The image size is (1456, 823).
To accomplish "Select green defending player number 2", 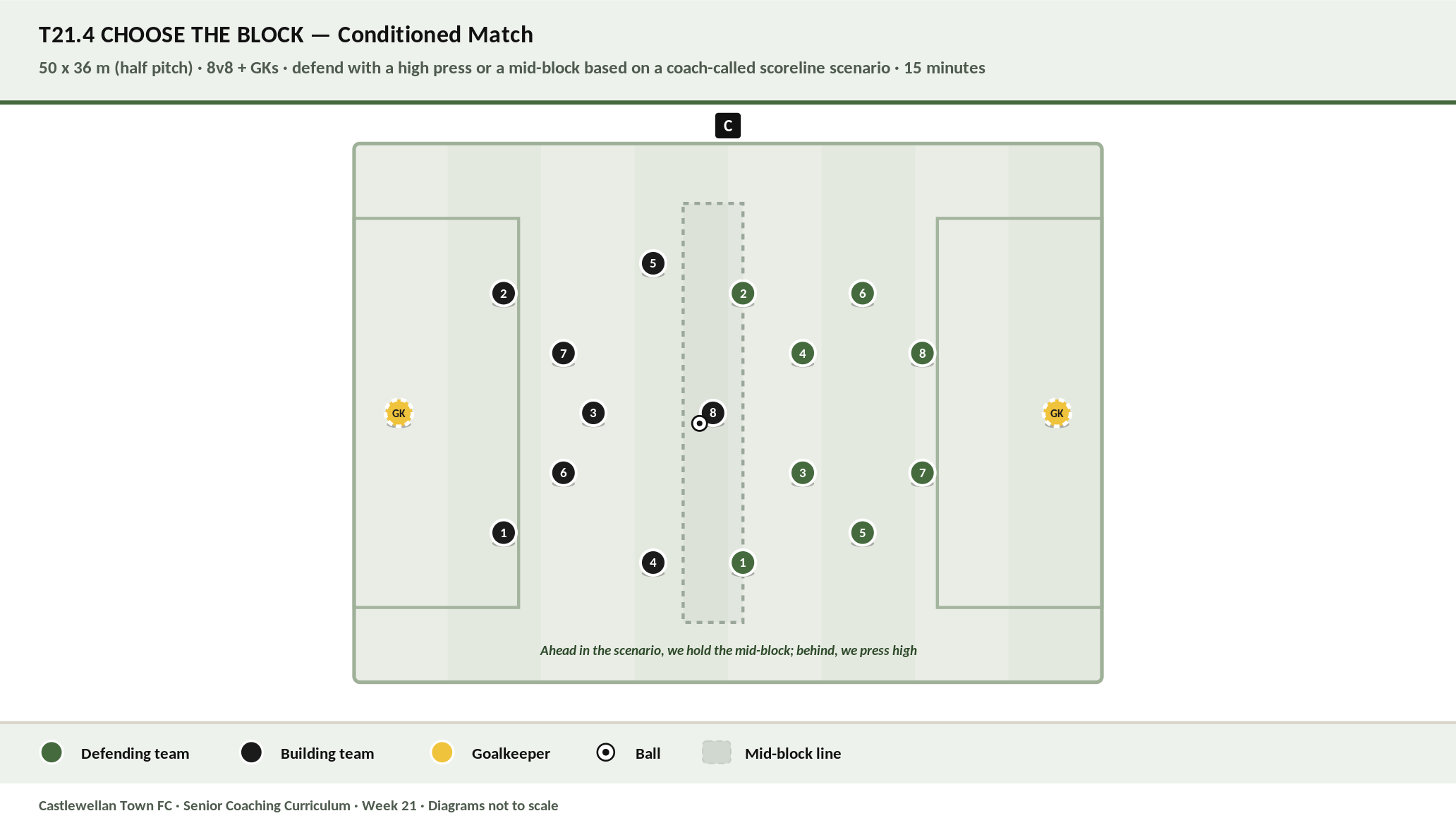I will 743,293.
